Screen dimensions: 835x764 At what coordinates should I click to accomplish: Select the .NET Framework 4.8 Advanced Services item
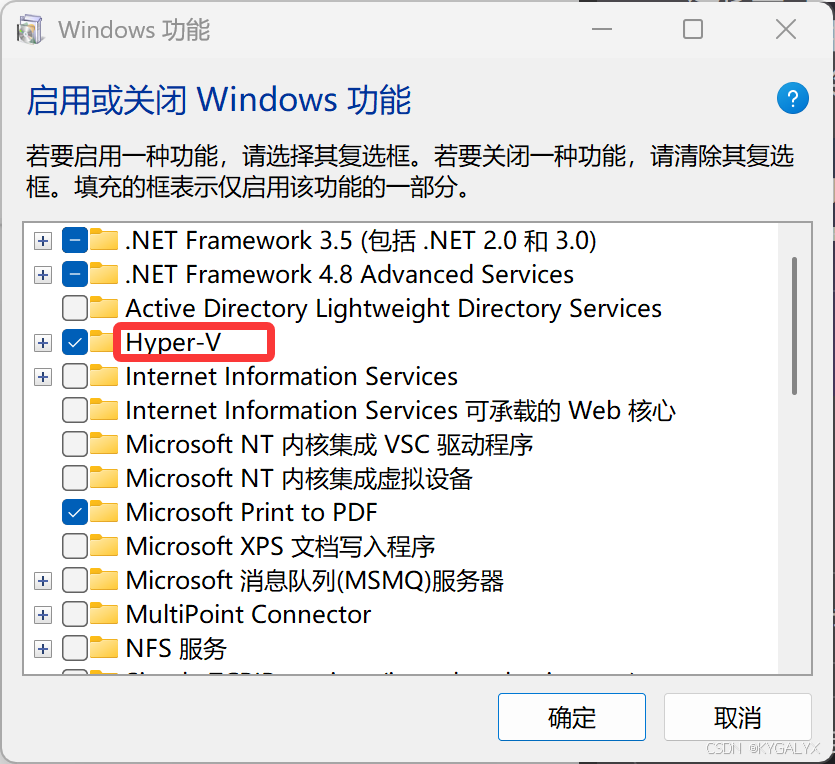click(349, 275)
